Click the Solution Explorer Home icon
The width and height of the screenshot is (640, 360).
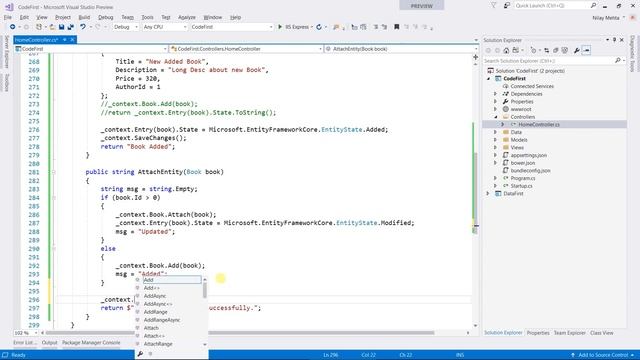tap(506, 50)
